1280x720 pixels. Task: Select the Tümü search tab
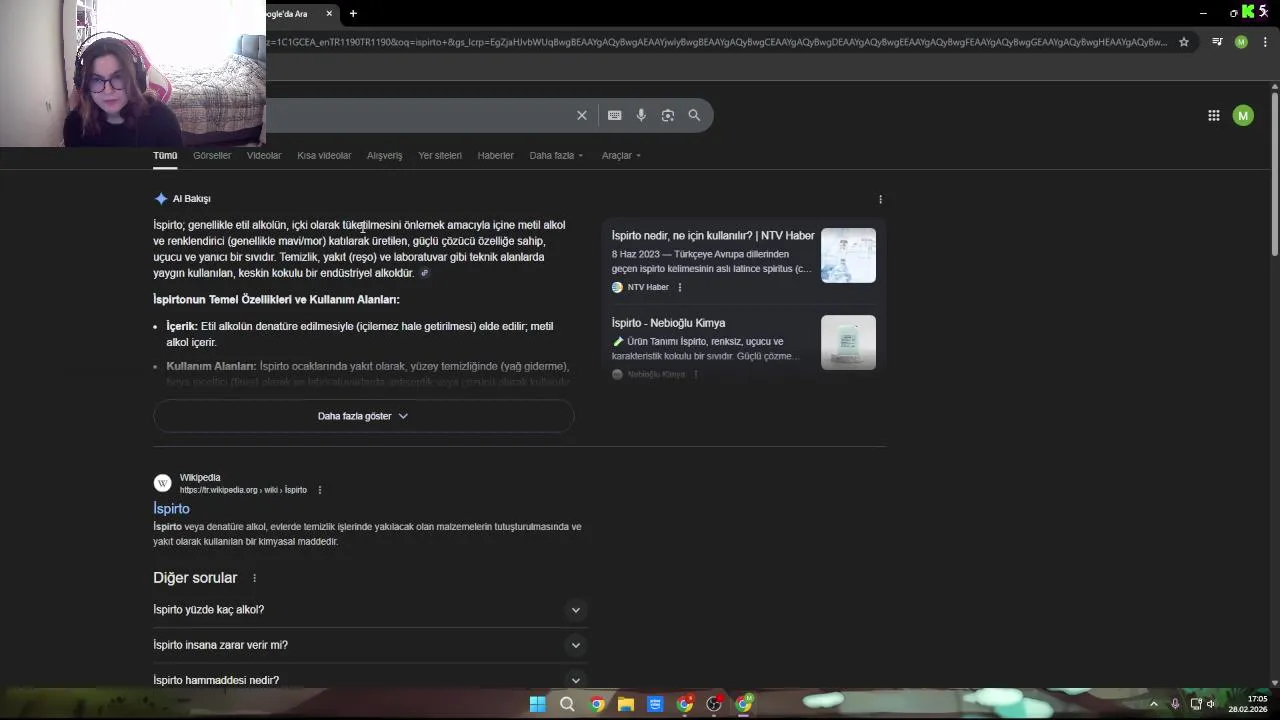point(165,156)
